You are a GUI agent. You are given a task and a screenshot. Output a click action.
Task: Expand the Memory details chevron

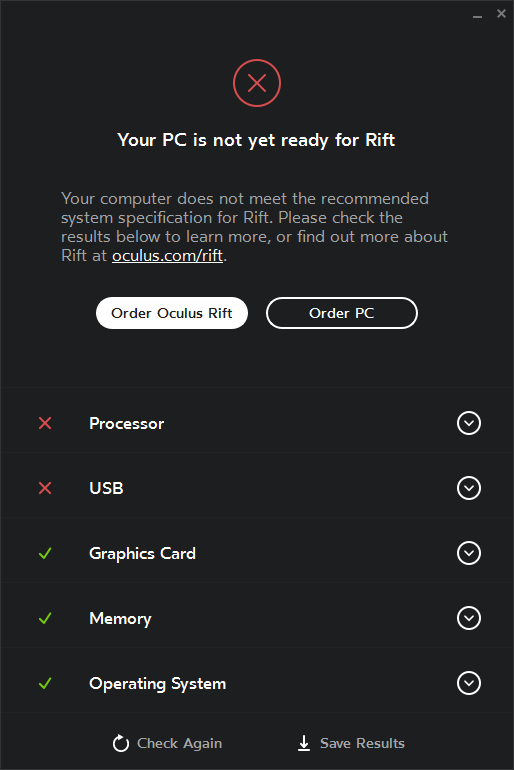pyautogui.click(x=469, y=618)
